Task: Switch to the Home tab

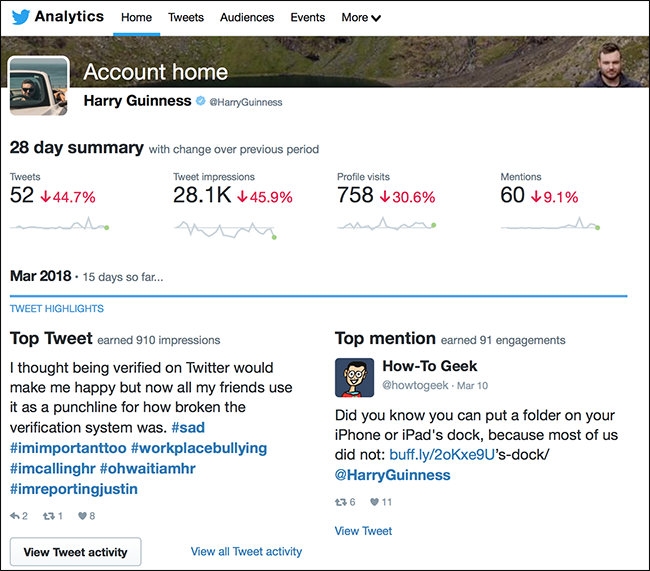Action: pyautogui.click(x=136, y=17)
